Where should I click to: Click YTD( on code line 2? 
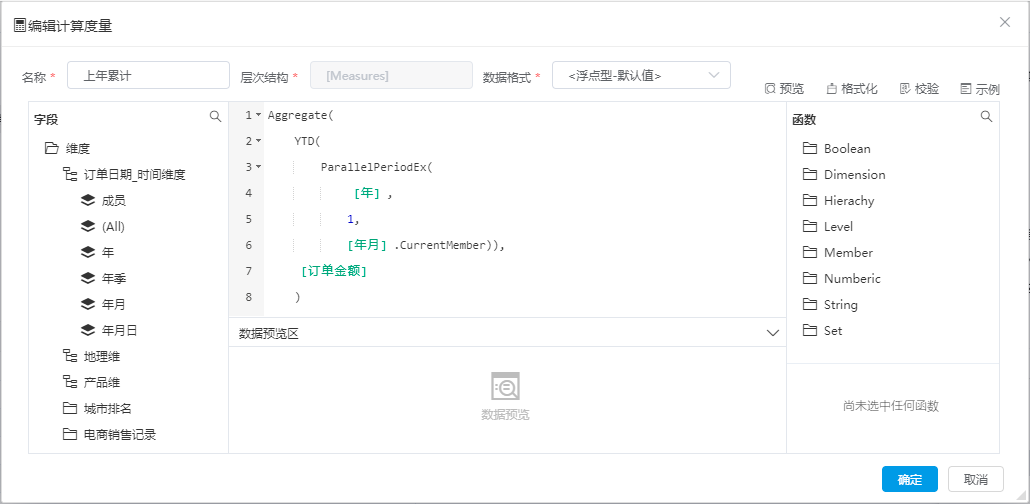tap(307, 141)
